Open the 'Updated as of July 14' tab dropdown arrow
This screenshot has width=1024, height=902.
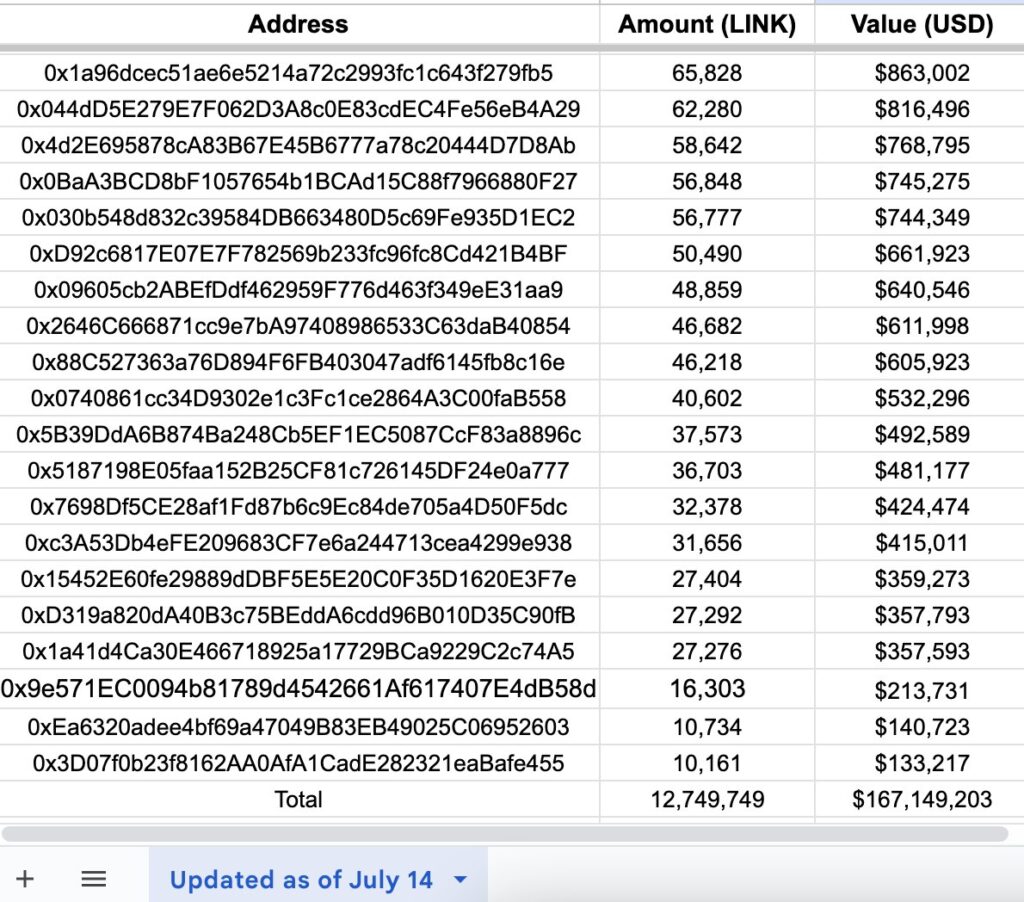pyautogui.click(x=461, y=880)
